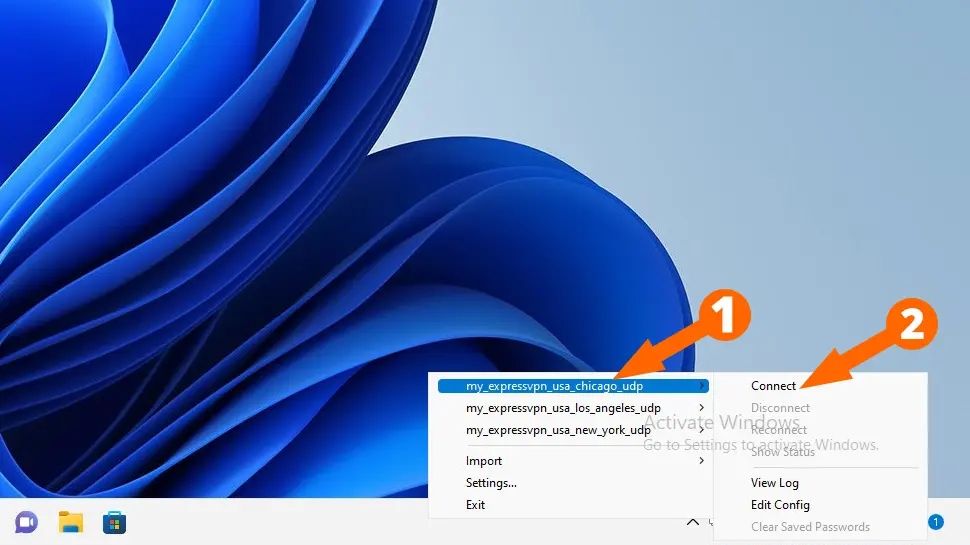Click the grayed-out Show Status entry
This screenshot has width=970, height=545.
[x=783, y=452]
